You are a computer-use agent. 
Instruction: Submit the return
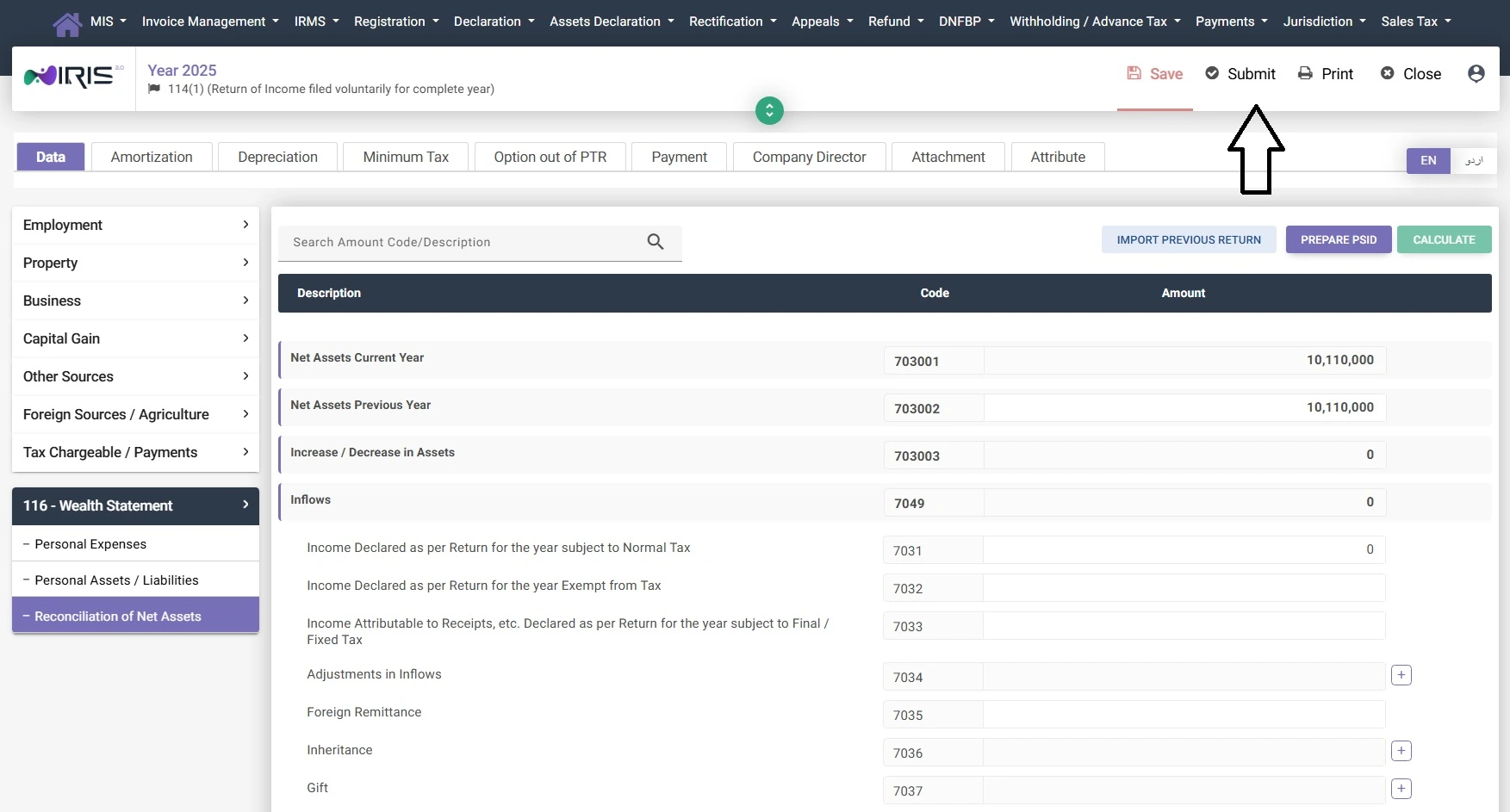coord(1240,74)
